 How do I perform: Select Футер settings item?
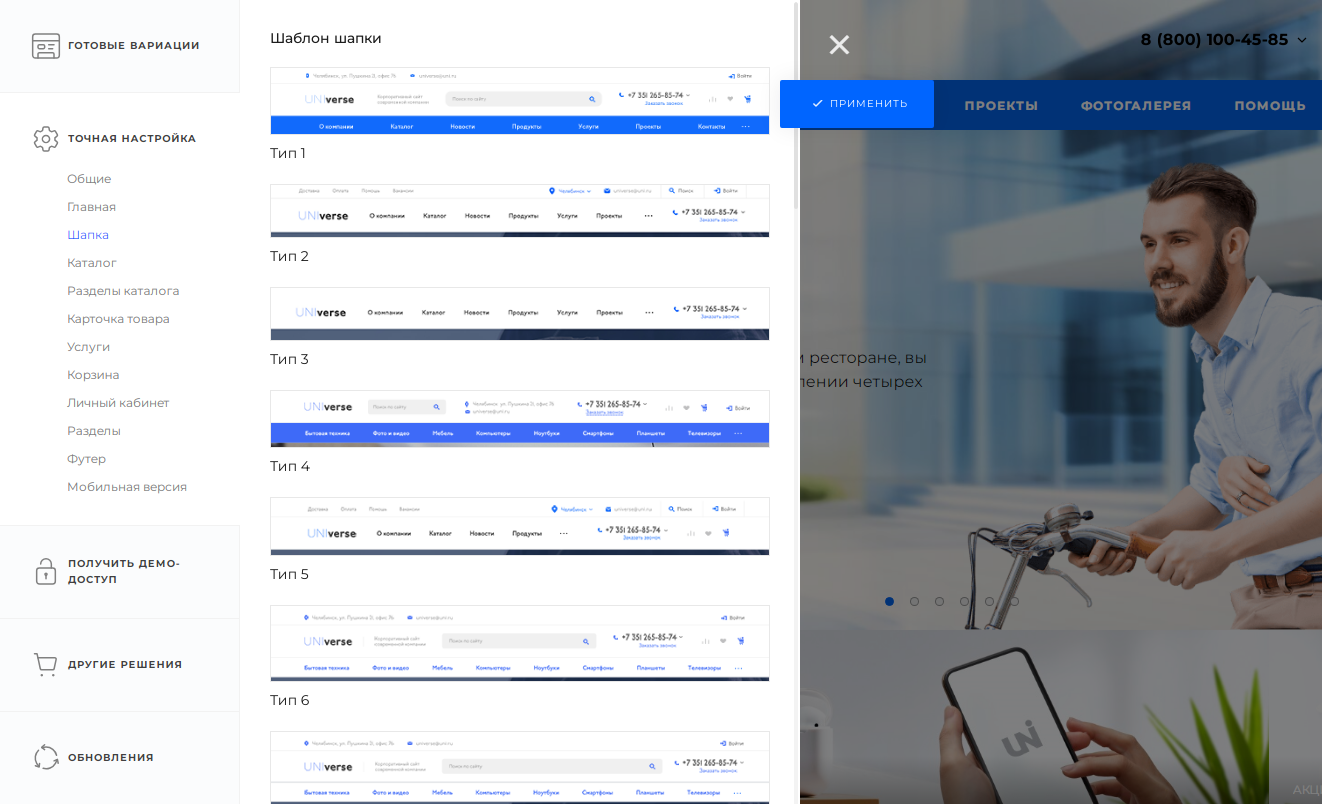86,459
